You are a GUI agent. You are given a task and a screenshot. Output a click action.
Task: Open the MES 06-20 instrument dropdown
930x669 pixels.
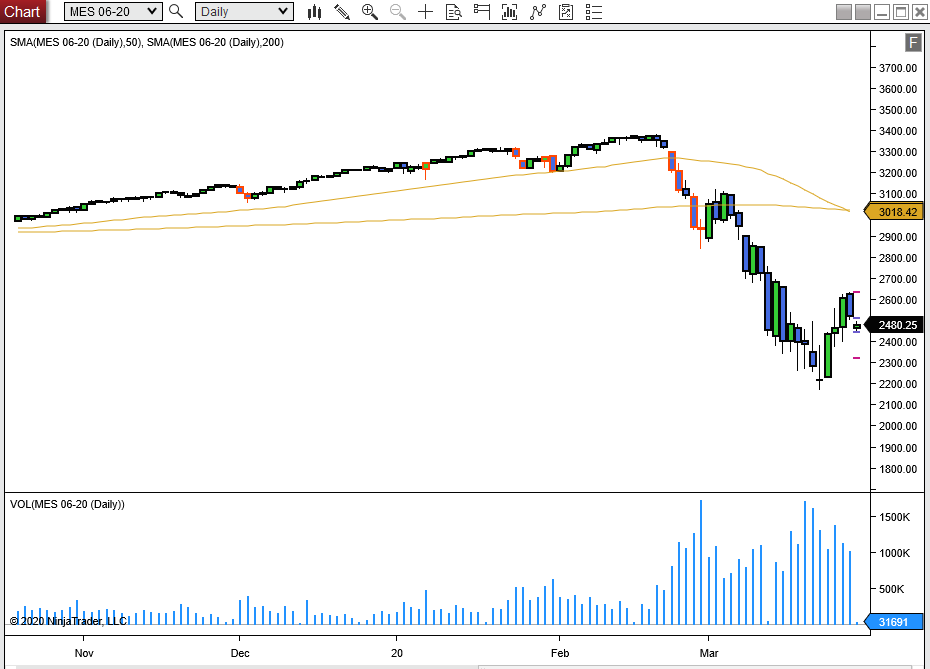click(113, 11)
